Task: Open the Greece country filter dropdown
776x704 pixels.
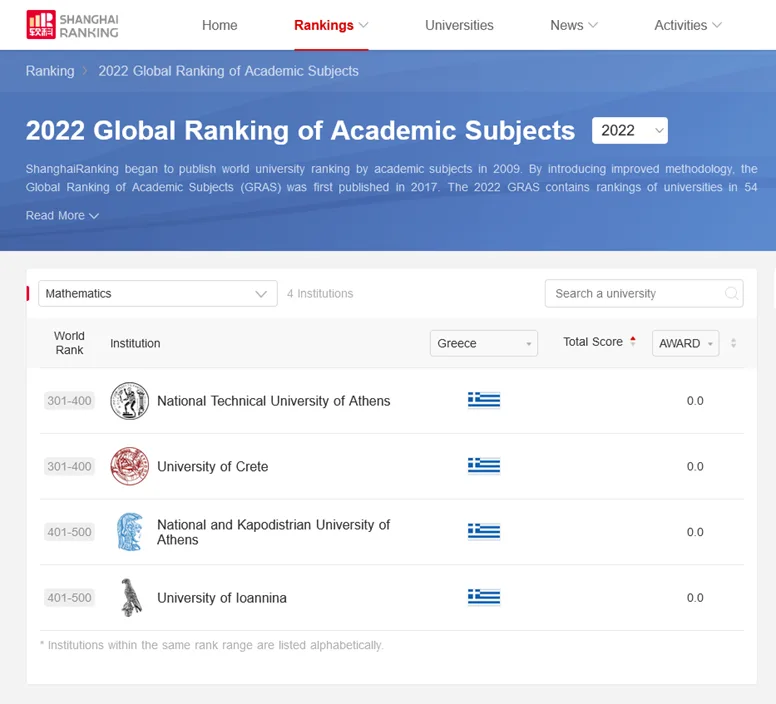Action: [484, 343]
